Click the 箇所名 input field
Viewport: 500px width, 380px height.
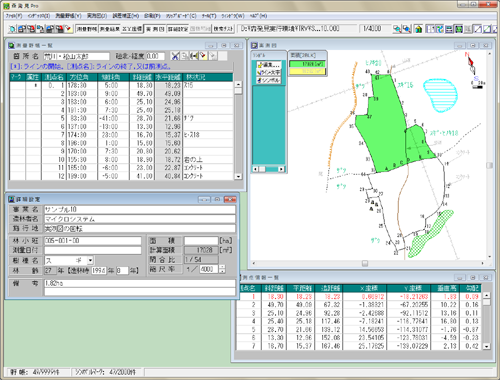pos(76,56)
